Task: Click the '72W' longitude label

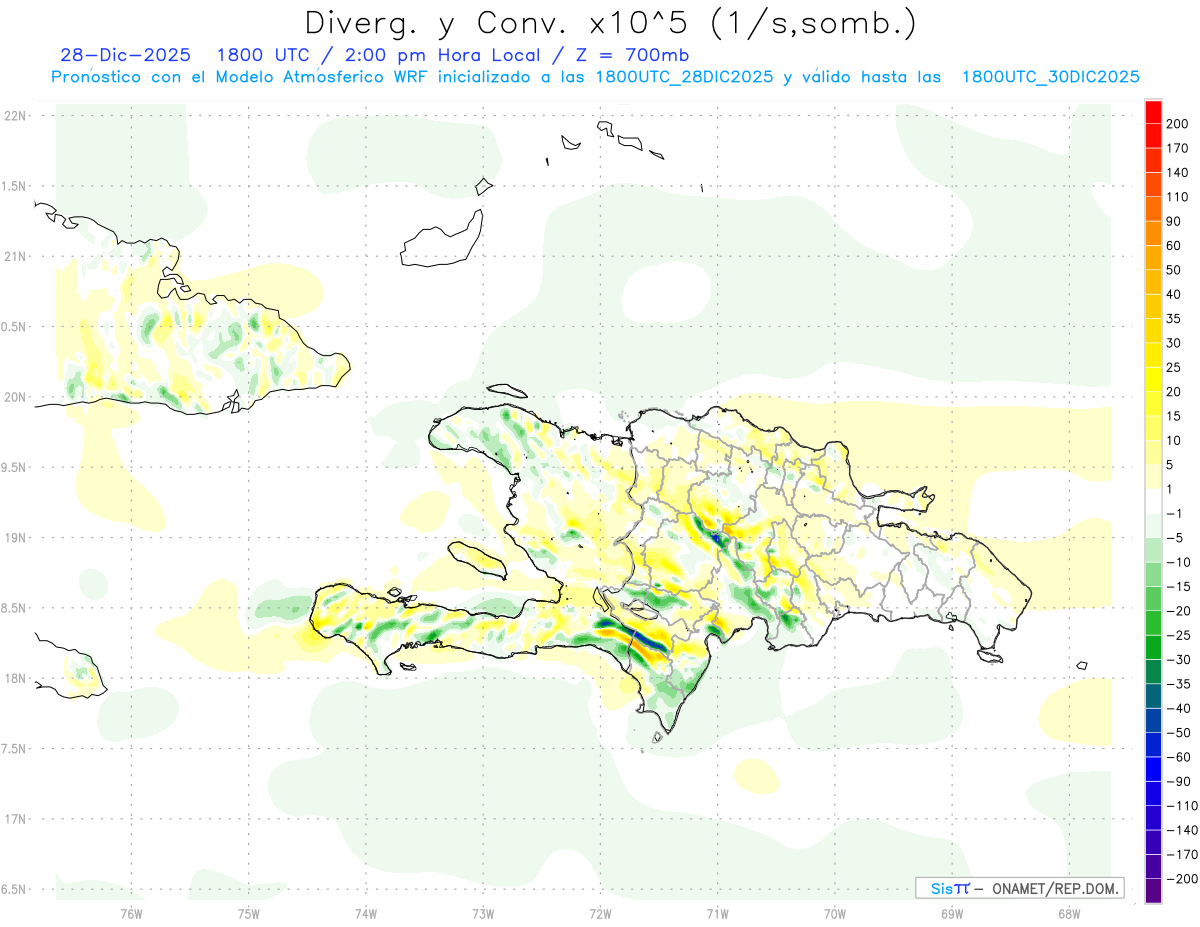Action: click(x=600, y=914)
